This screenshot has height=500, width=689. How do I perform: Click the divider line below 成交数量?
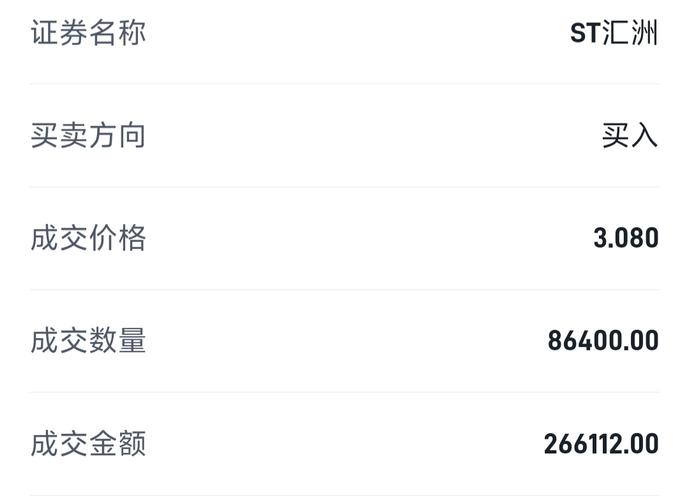344,393
